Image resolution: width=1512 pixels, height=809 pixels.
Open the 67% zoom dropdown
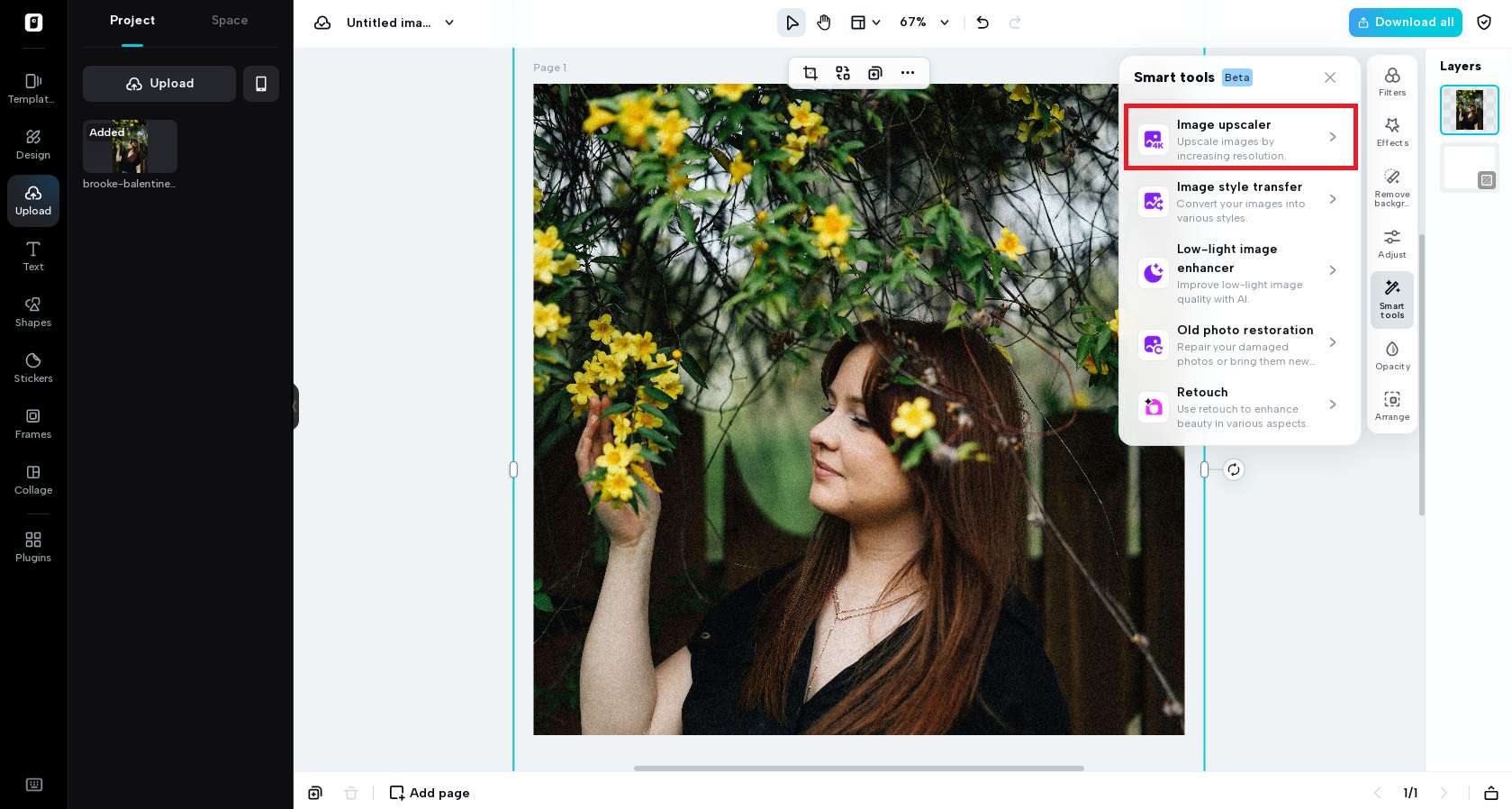(x=925, y=23)
